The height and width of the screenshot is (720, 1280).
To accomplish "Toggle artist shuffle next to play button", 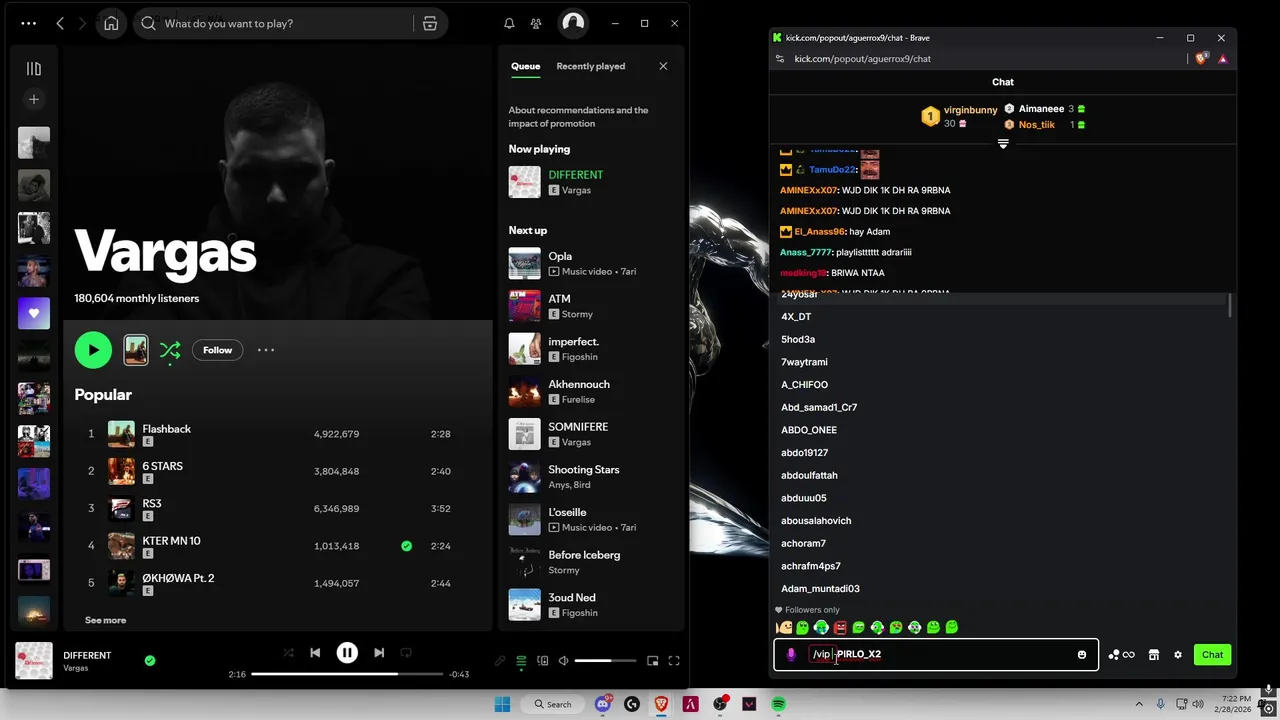I will 170,350.
